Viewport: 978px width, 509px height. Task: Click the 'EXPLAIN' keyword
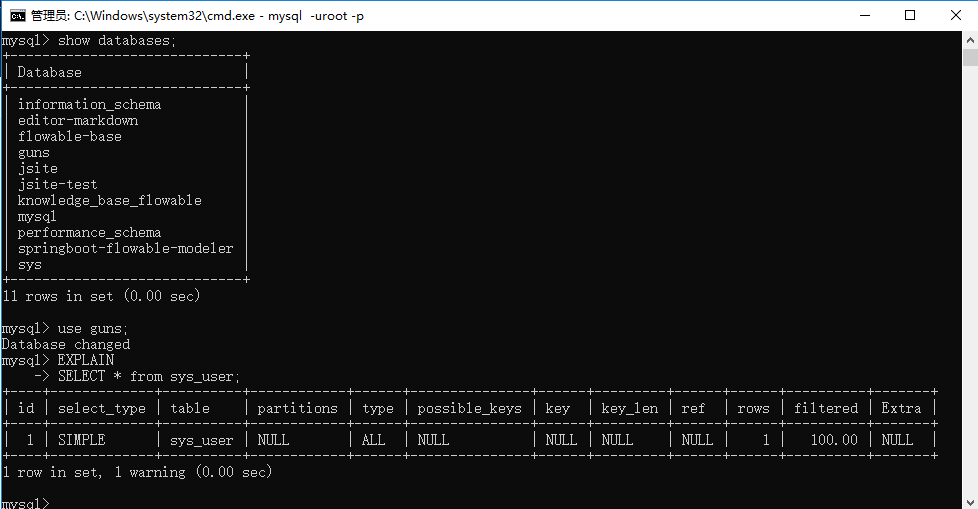[x=86, y=360]
